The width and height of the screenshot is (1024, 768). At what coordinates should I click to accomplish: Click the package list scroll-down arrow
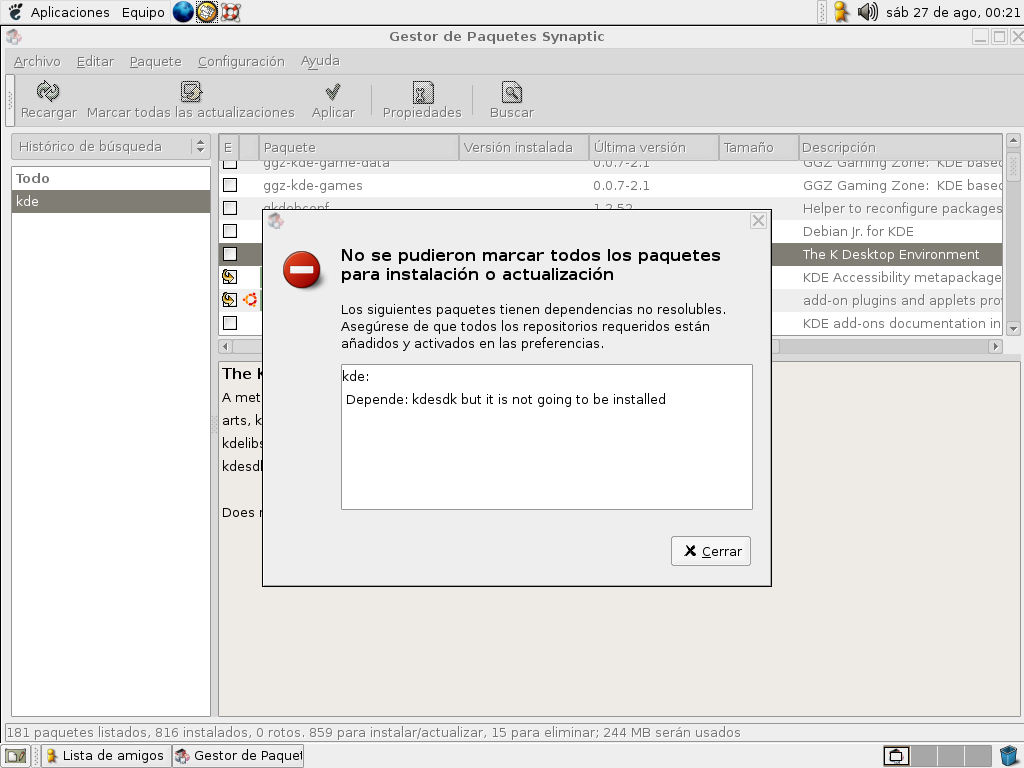(1013, 328)
